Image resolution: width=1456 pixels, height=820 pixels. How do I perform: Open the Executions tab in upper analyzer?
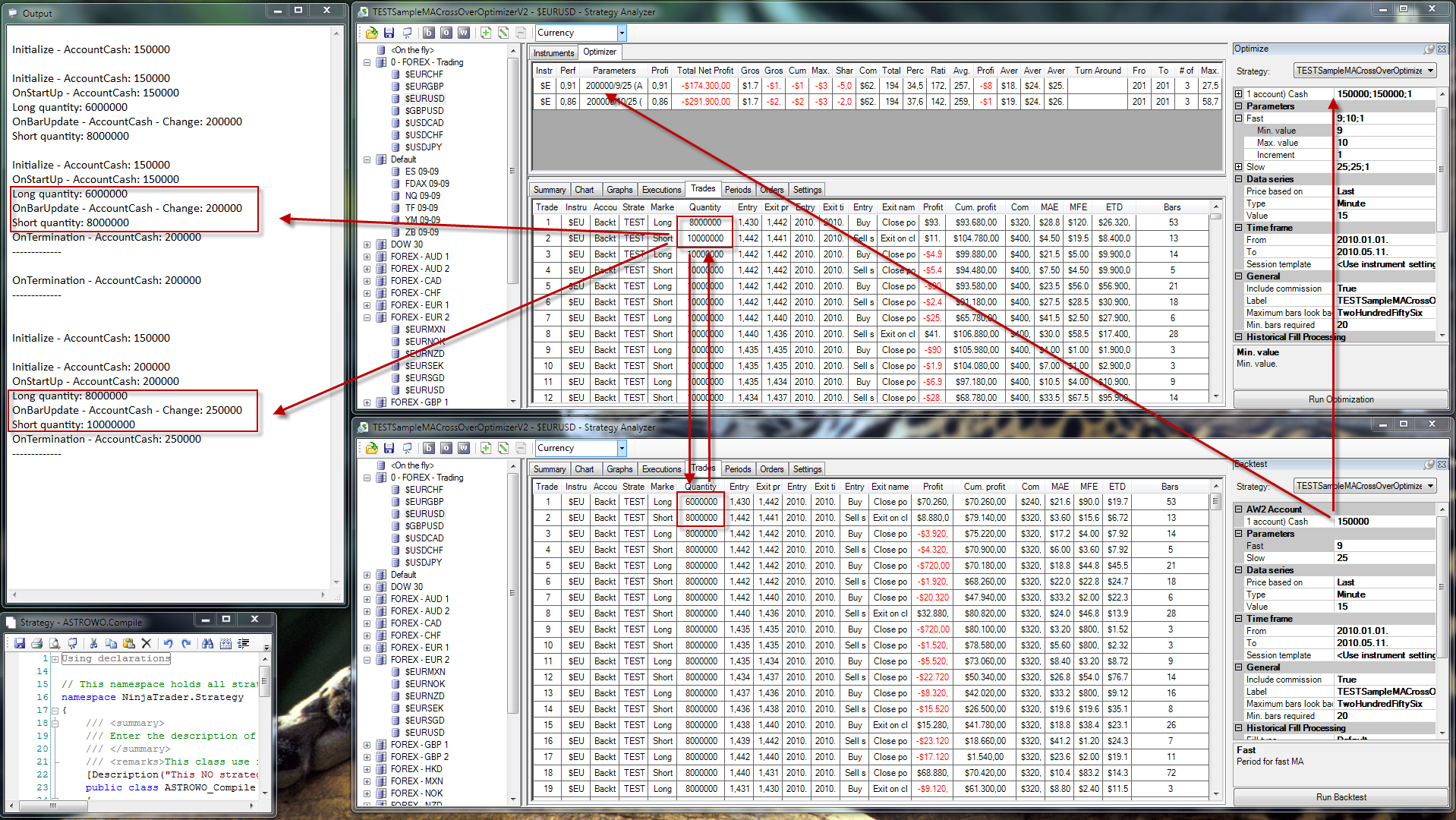[x=661, y=190]
